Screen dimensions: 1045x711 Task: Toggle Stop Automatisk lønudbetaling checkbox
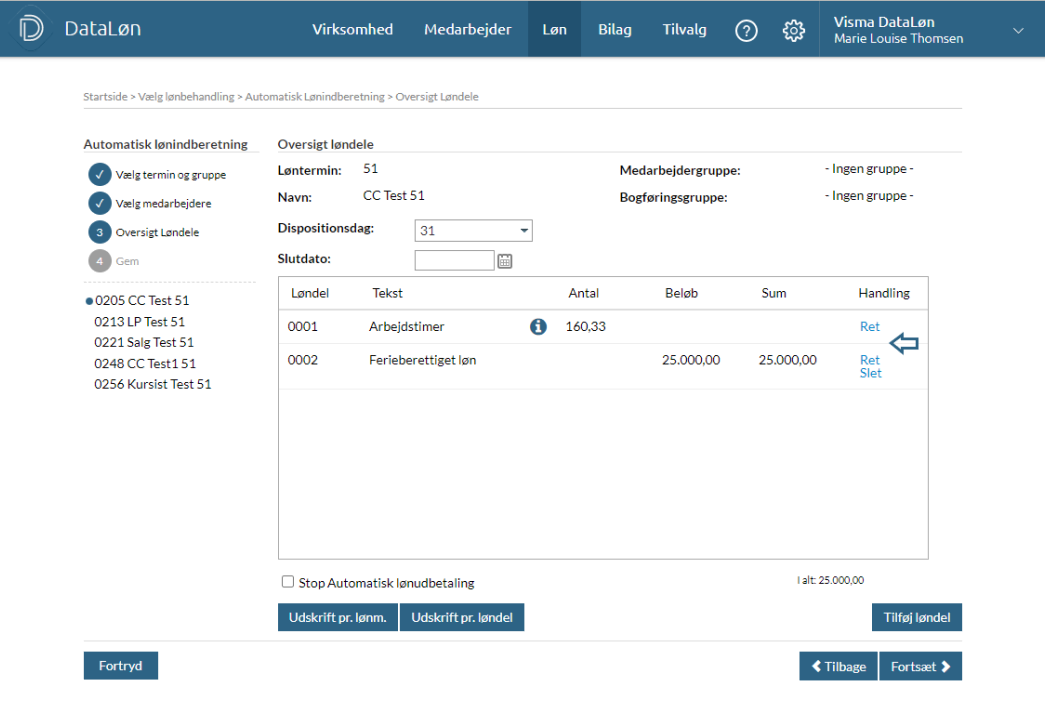[288, 582]
